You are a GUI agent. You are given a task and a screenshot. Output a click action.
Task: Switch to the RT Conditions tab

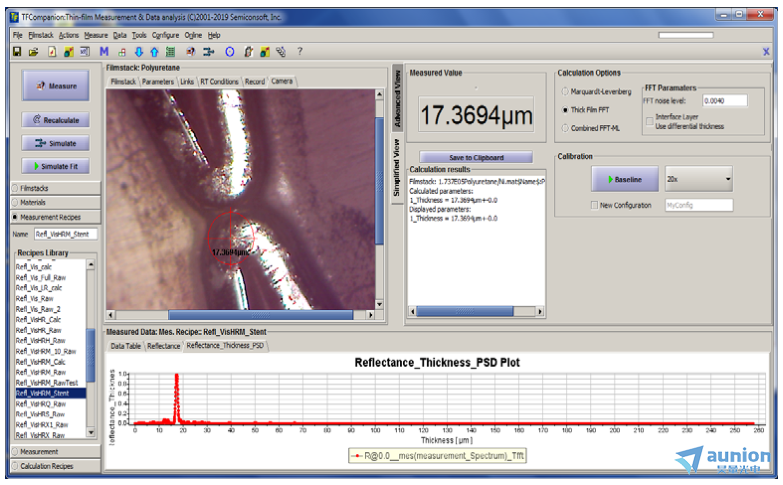(x=219, y=82)
